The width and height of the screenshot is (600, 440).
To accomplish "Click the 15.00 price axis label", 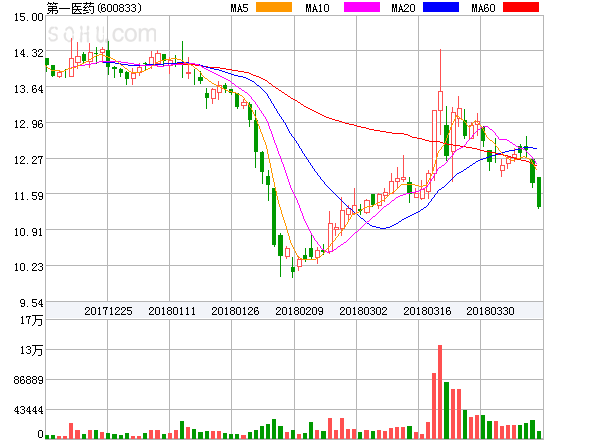I will tap(29, 17).
